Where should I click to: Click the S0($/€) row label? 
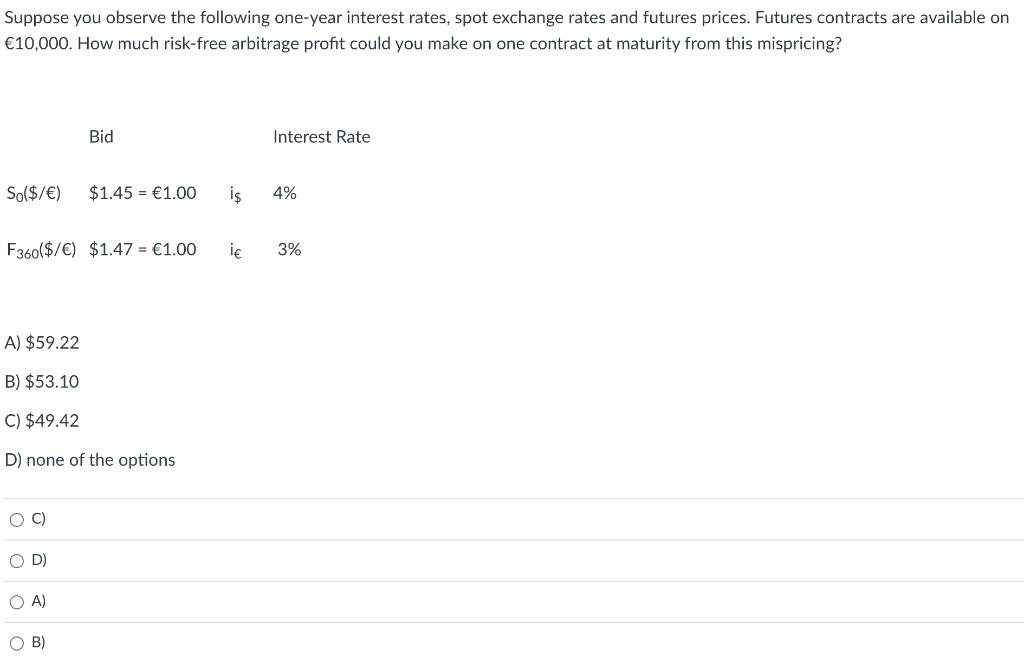tap(34, 194)
